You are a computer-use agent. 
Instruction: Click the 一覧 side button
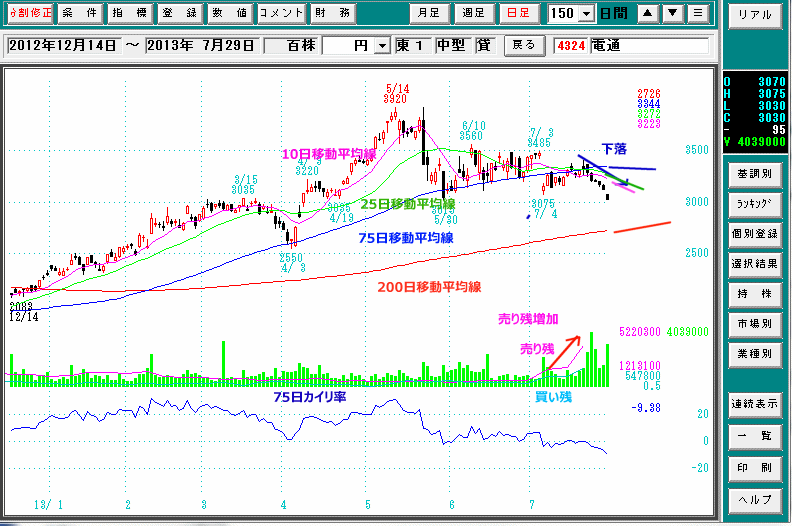point(755,436)
